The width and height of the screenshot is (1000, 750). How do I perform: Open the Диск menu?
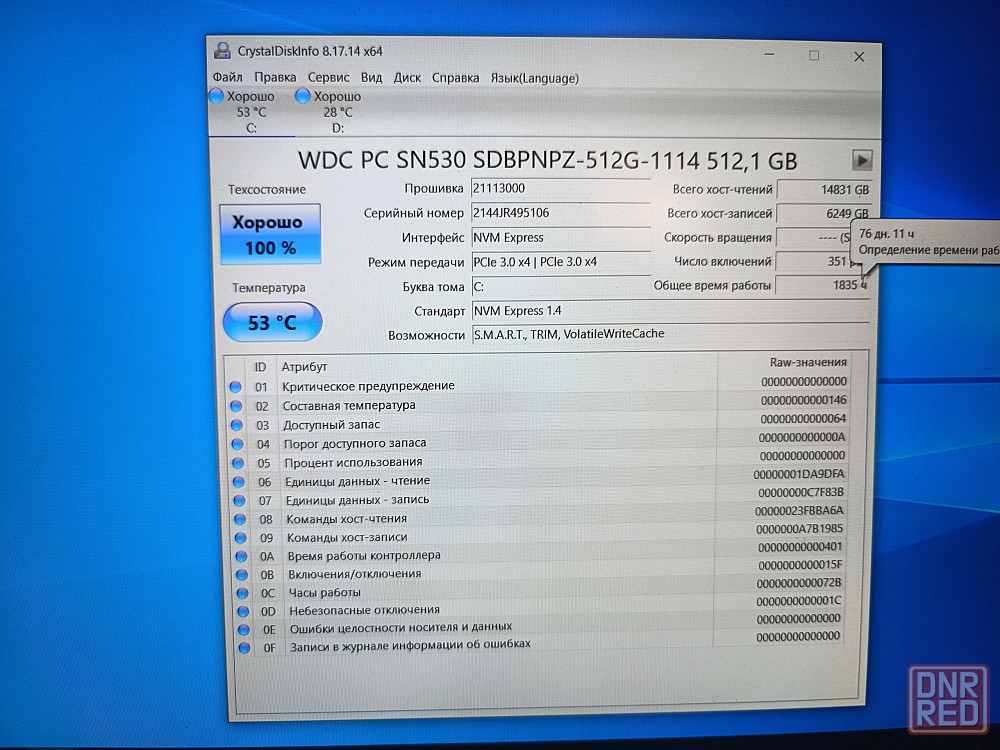pyautogui.click(x=407, y=77)
